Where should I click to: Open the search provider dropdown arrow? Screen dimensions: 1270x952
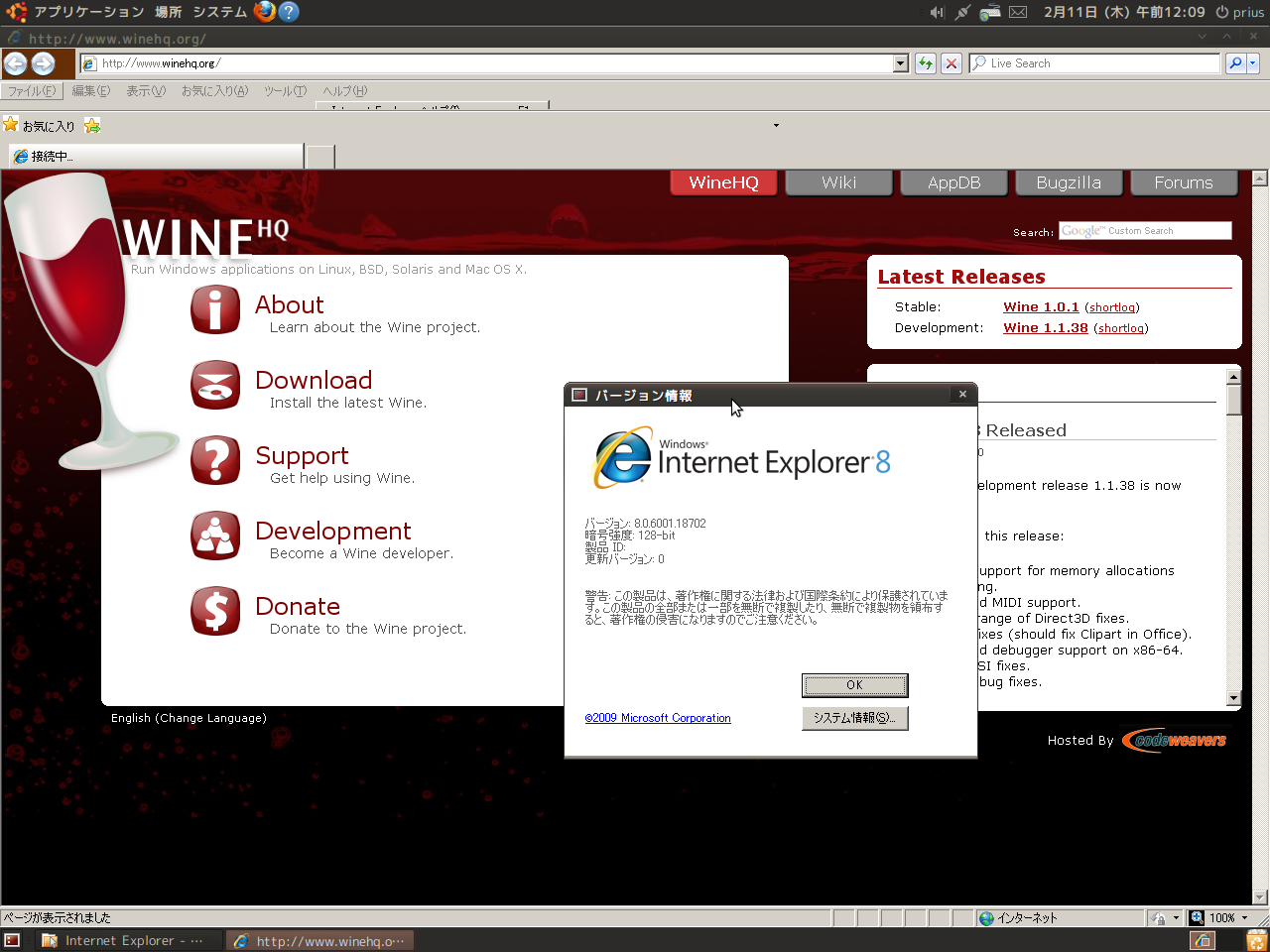pyautogui.click(x=1252, y=63)
